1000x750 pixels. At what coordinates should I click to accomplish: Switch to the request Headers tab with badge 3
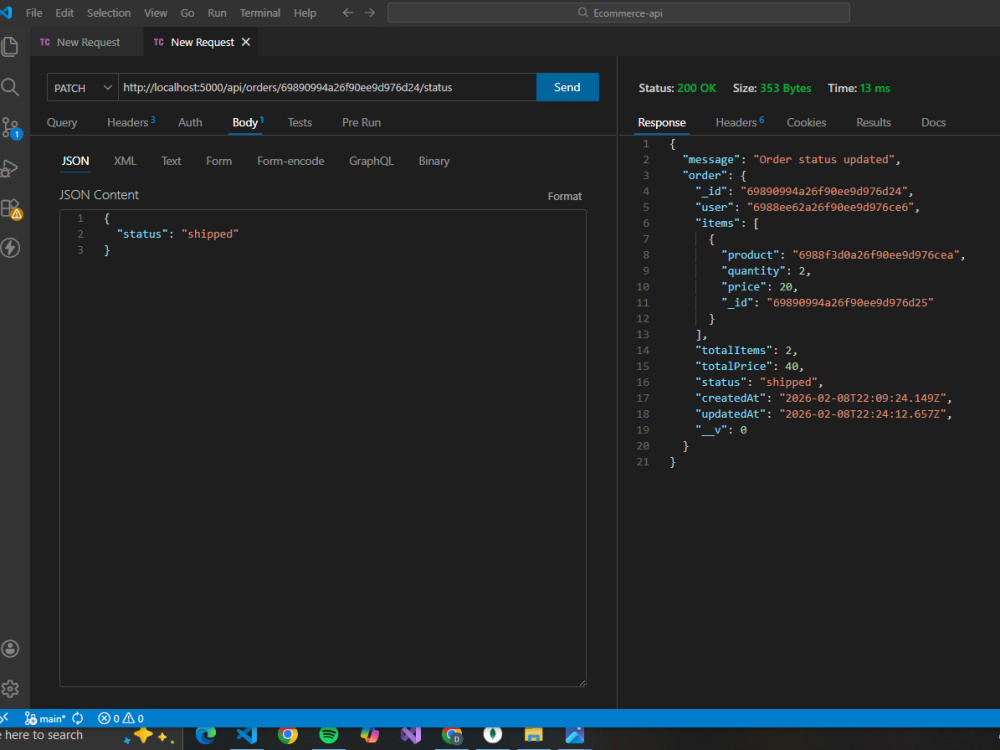131,122
